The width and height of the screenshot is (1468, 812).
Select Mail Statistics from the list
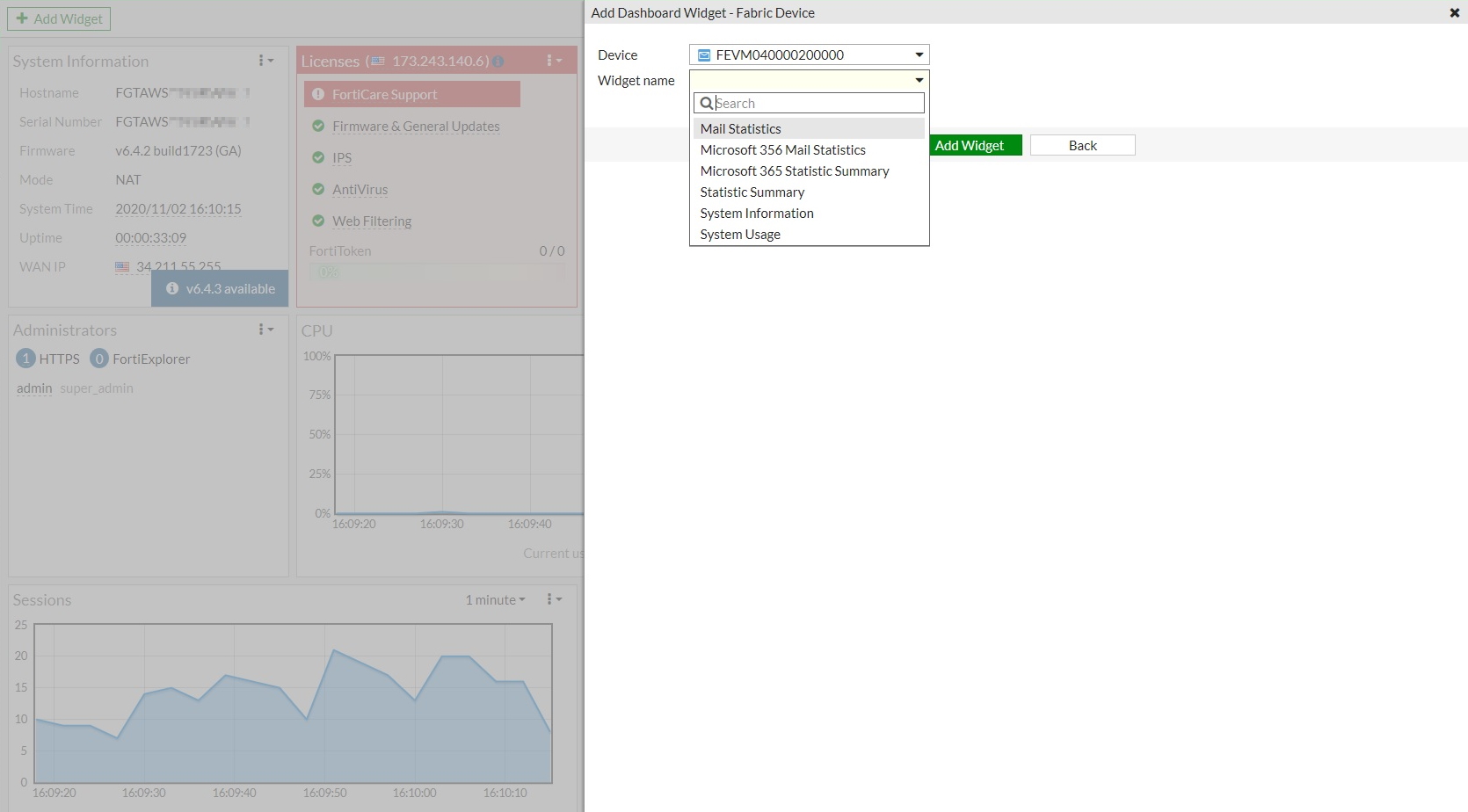(740, 128)
